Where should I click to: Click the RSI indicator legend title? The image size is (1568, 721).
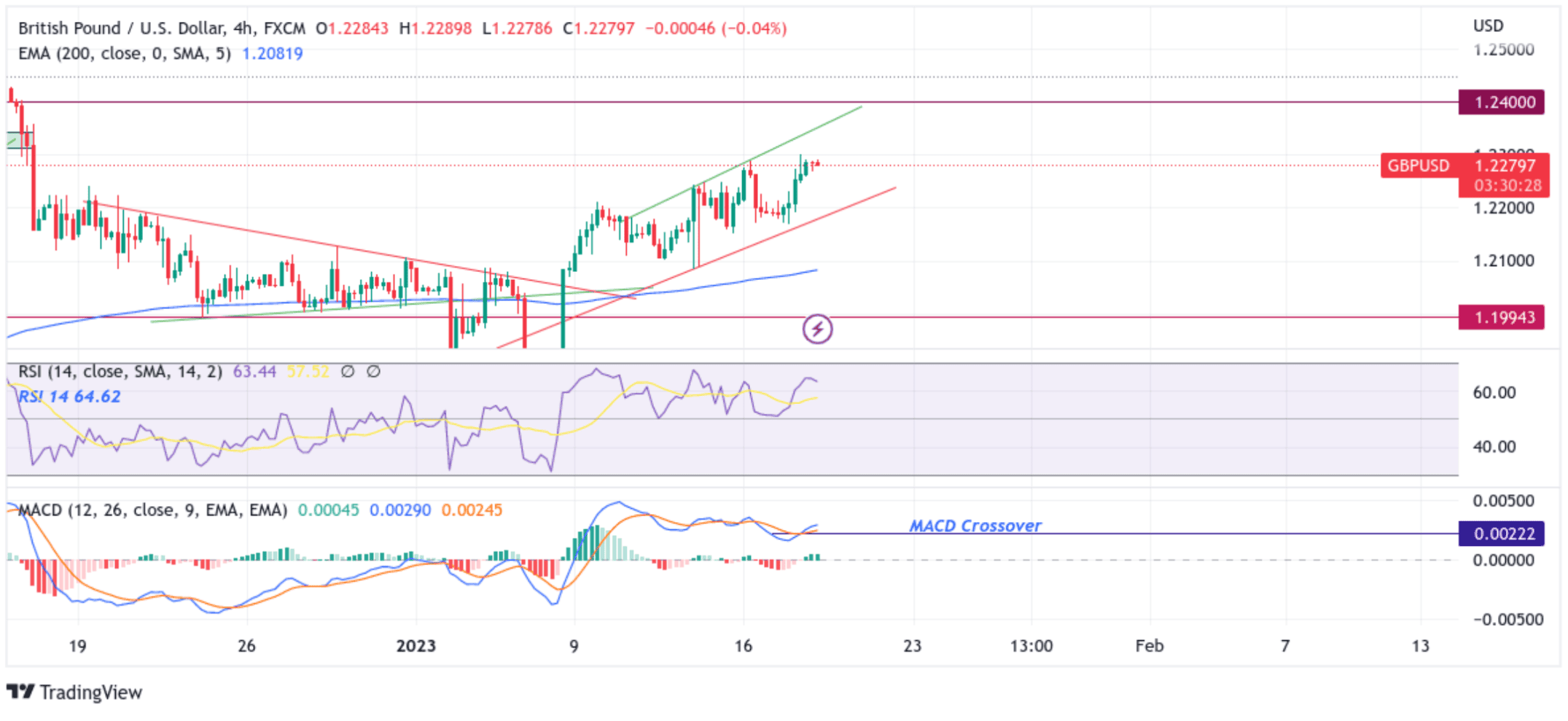120,372
